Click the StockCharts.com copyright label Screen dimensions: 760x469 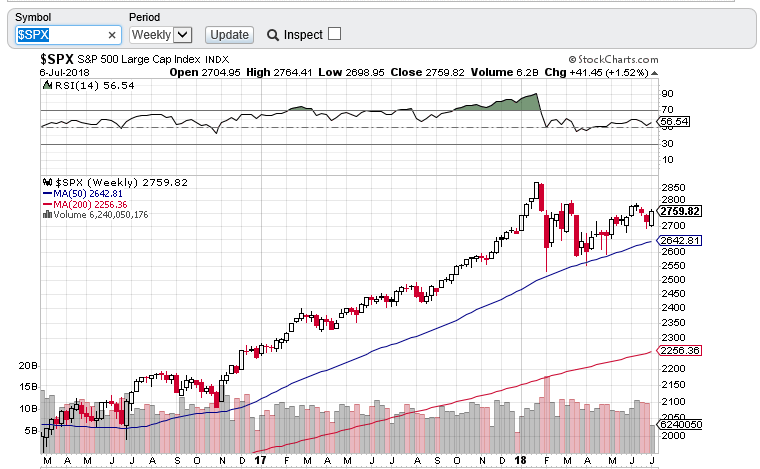(614, 59)
